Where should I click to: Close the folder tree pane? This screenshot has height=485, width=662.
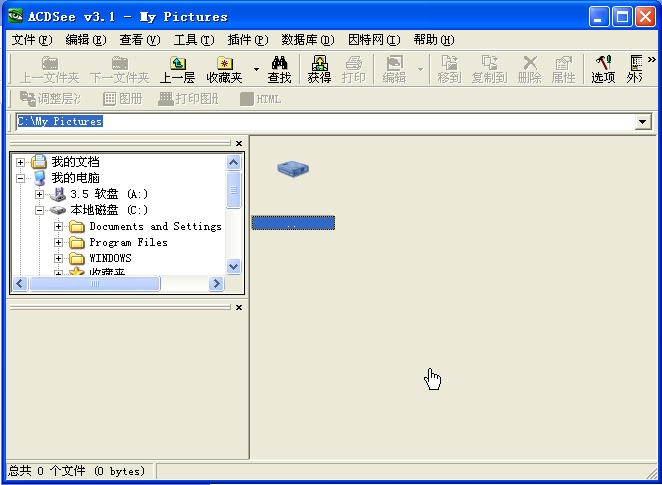tap(239, 144)
